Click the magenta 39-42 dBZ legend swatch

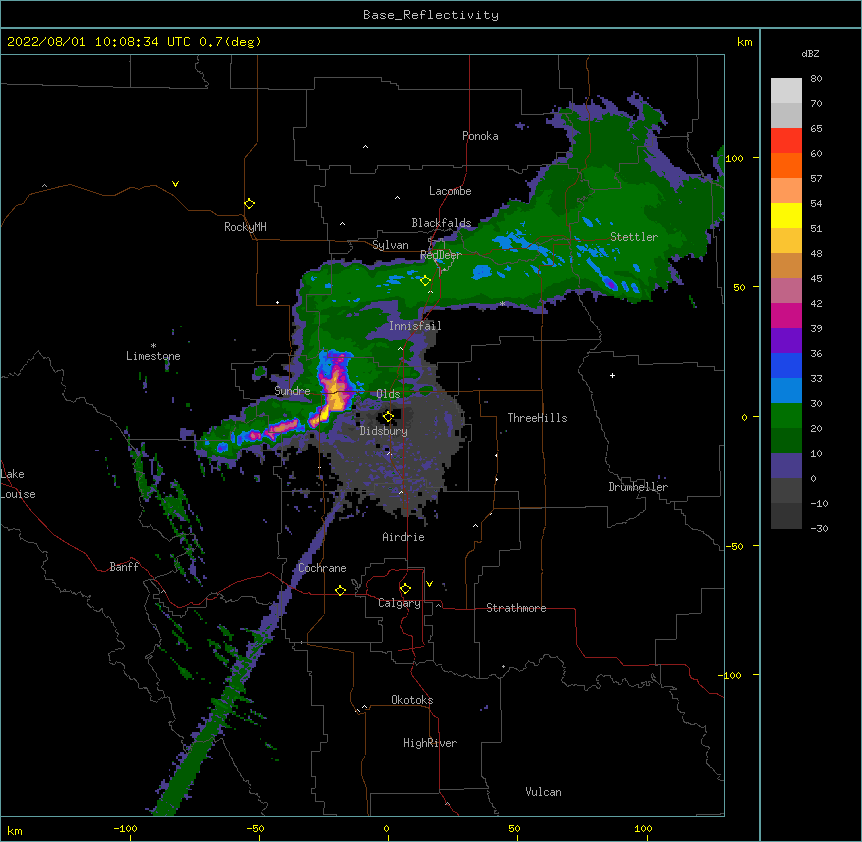[786, 316]
